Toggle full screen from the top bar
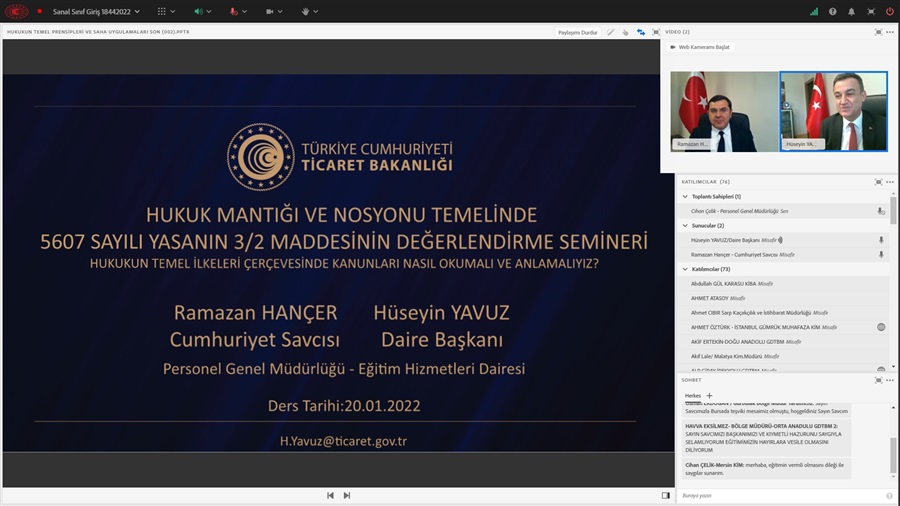Screen dimensions: 900x506 click(871, 11)
